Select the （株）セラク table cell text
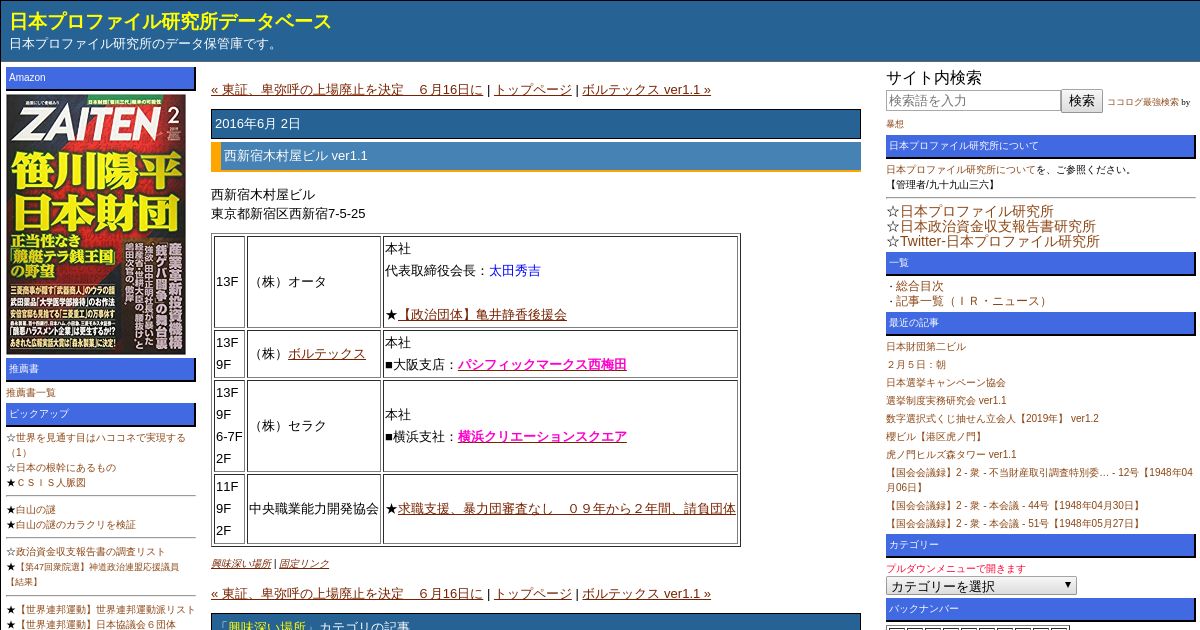Screen dimensions: 1200x630 tap(288, 426)
